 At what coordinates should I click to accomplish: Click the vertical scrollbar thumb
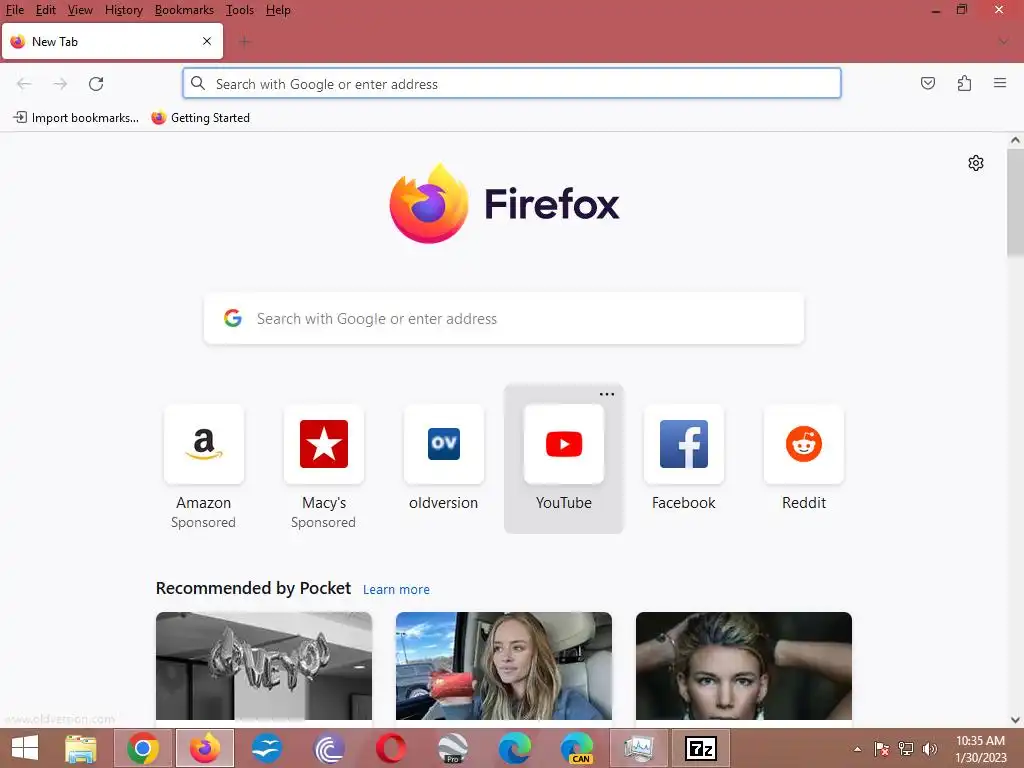point(1015,202)
